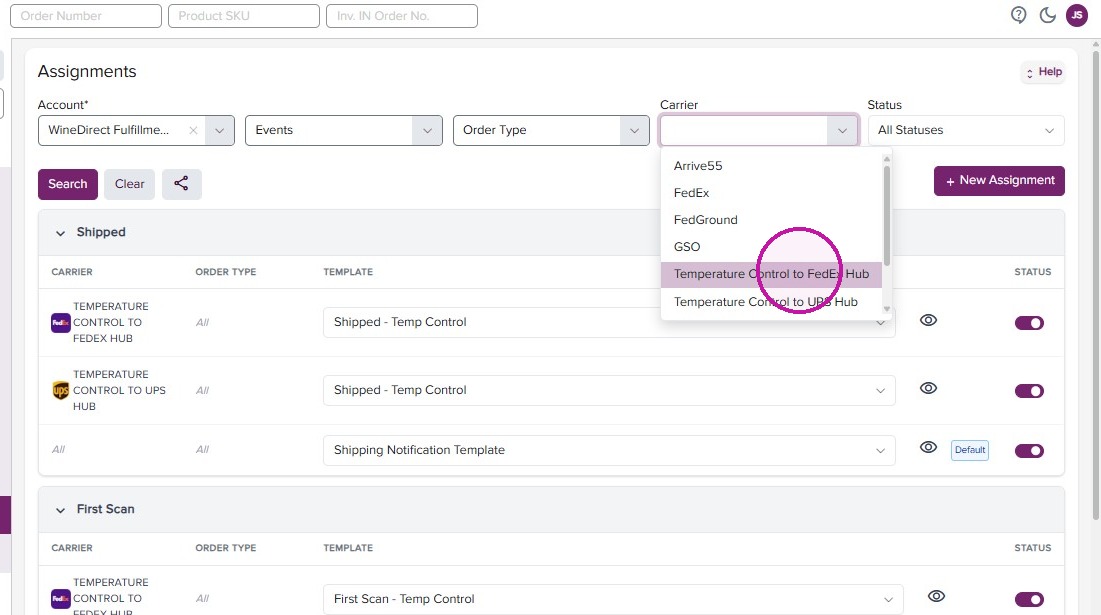Viewport: 1101px width, 615px height.
Task: Preview Shipping Notification Template eye icon
Action: tap(928, 447)
